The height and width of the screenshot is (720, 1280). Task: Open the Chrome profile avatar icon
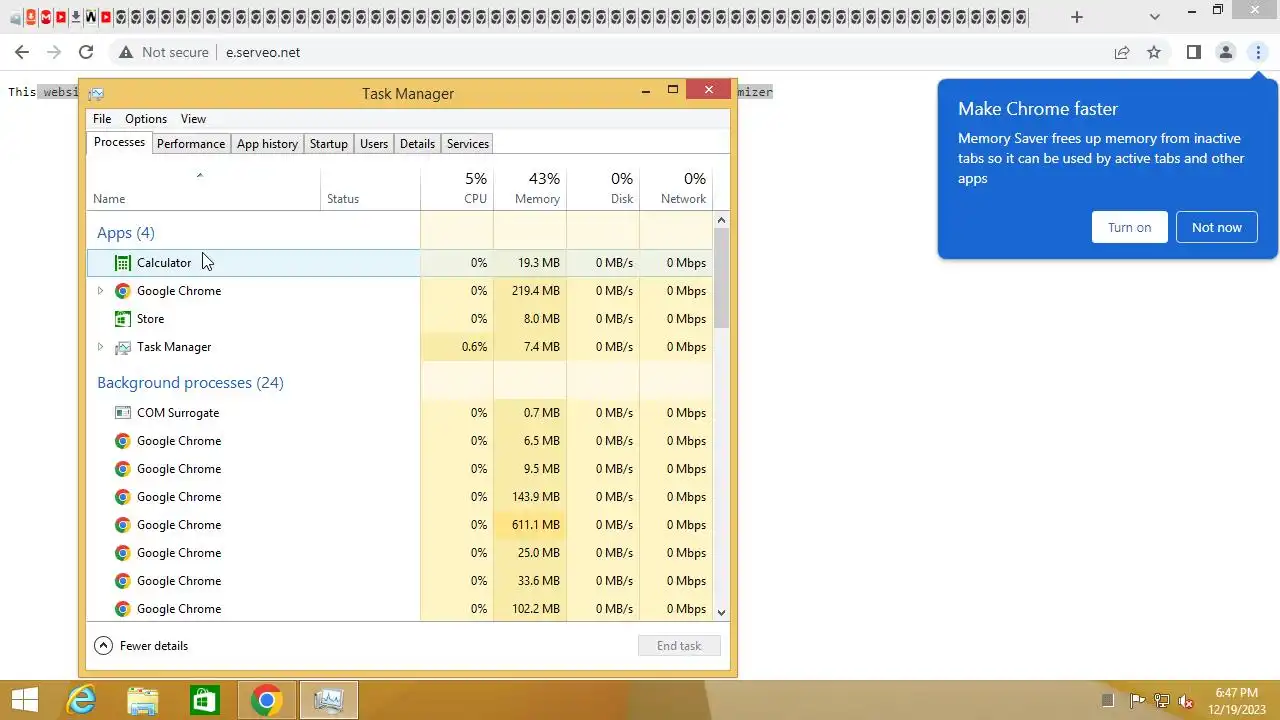[1226, 52]
